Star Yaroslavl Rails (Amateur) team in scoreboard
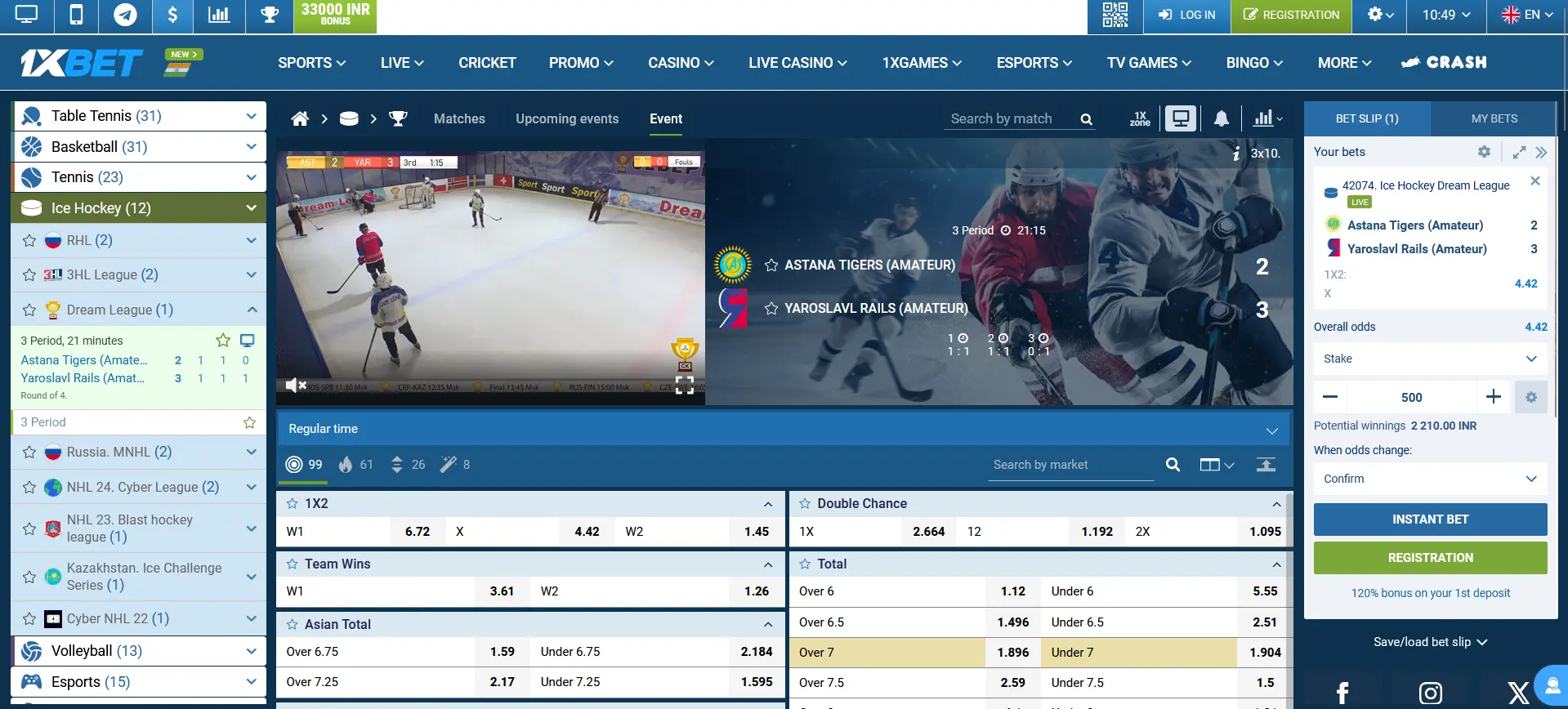The height and width of the screenshot is (709, 1568). (x=771, y=308)
